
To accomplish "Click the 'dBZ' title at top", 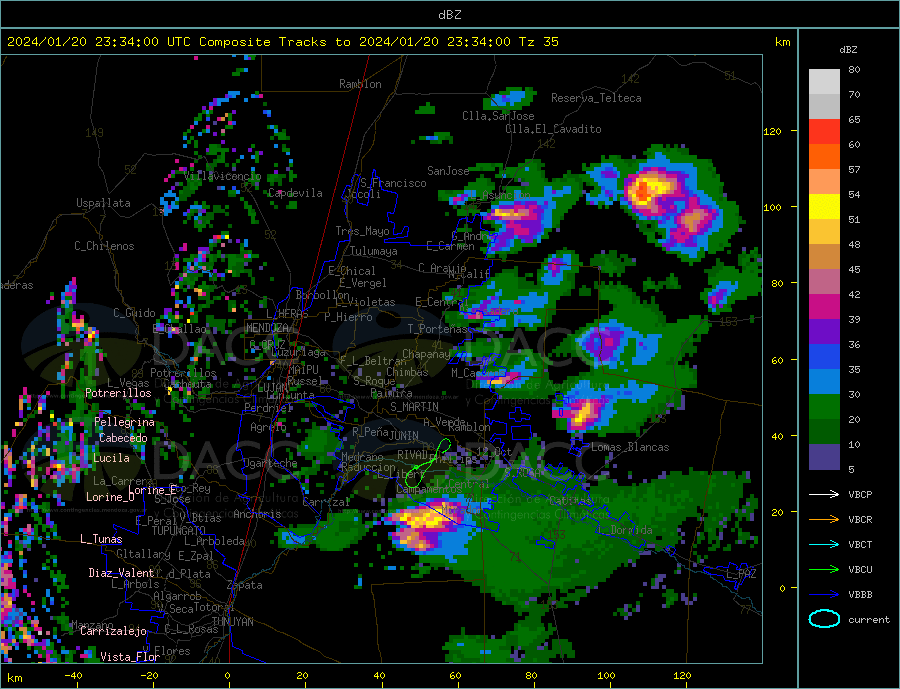I will [x=449, y=15].
